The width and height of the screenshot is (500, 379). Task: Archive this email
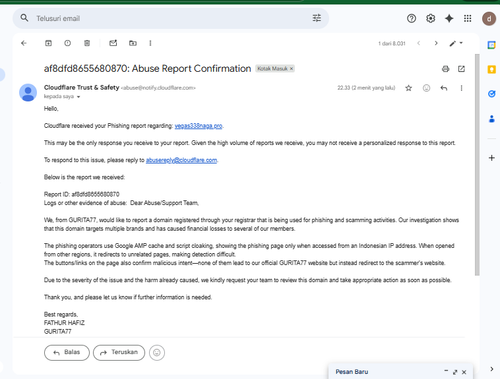click(48, 43)
